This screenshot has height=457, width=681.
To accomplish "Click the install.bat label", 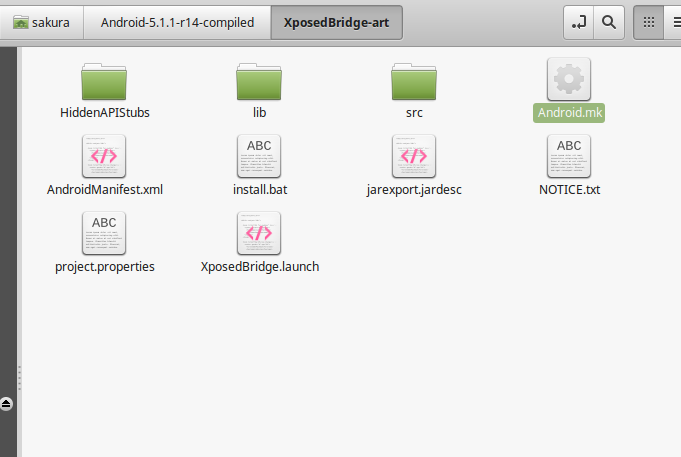I will tap(260, 189).
